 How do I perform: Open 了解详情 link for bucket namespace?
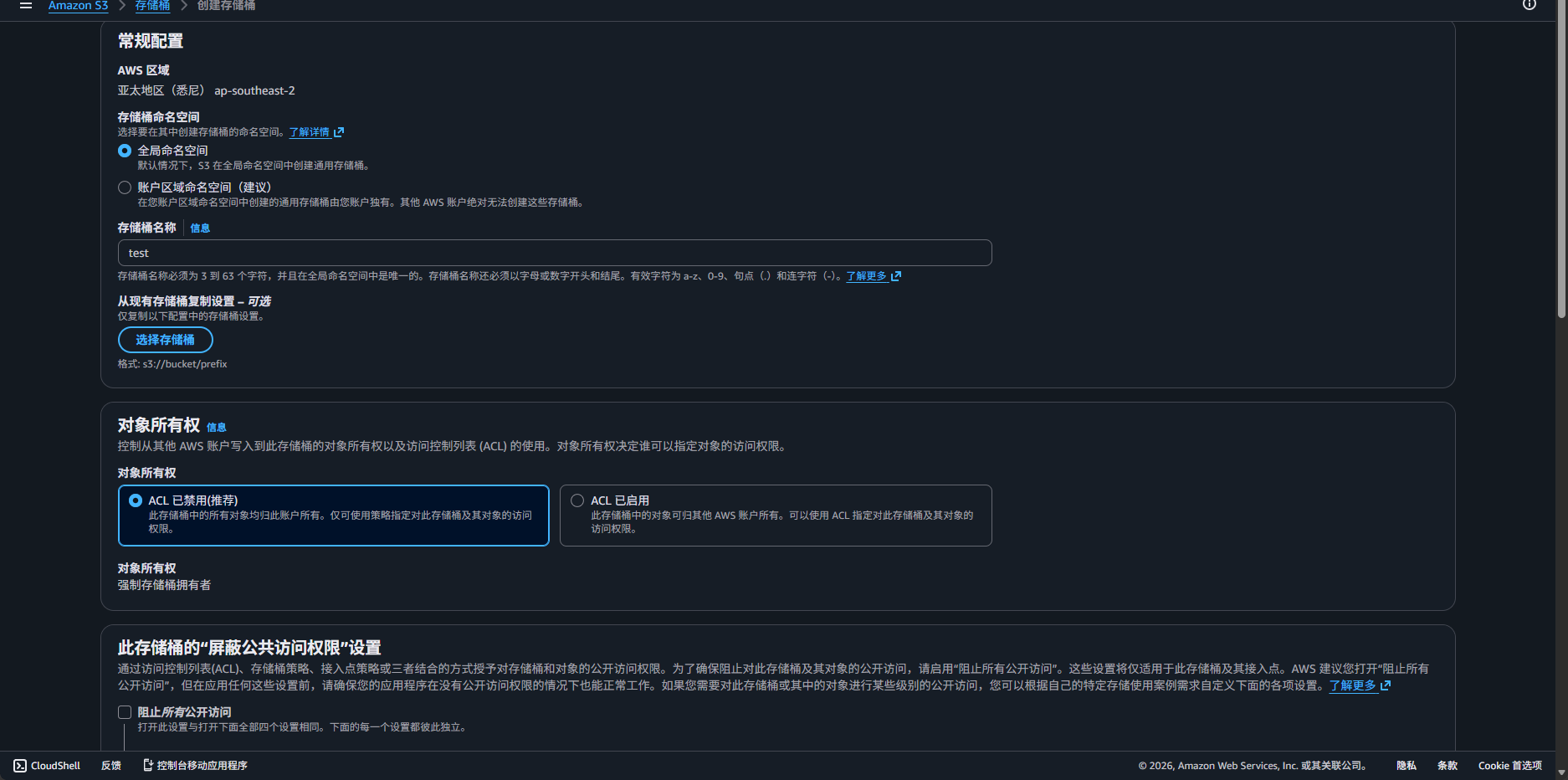point(316,132)
